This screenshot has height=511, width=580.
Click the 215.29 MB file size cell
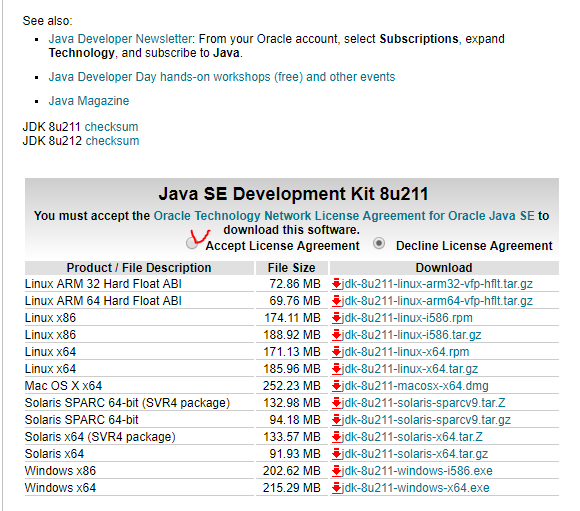(292, 488)
